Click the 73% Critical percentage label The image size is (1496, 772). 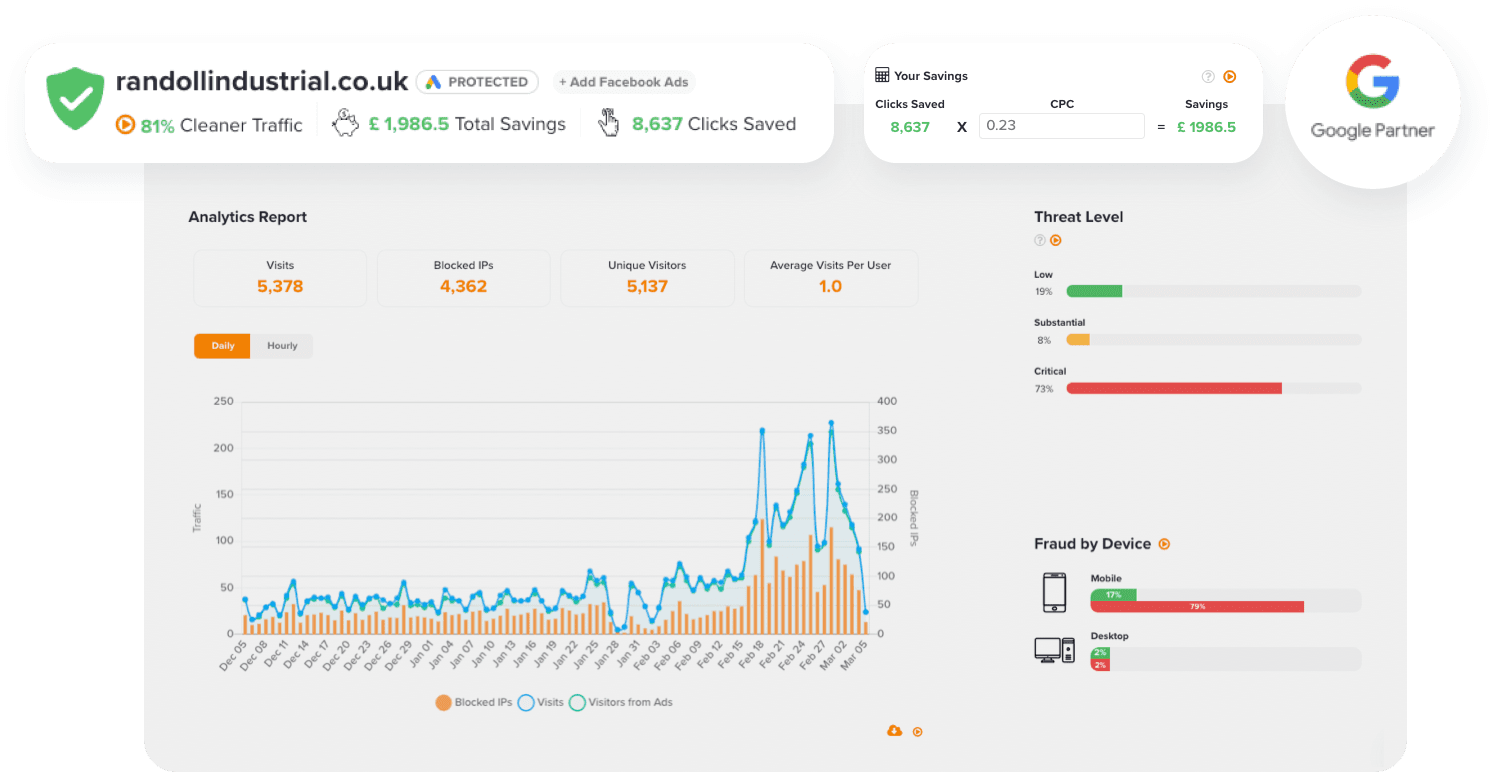point(1044,389)
